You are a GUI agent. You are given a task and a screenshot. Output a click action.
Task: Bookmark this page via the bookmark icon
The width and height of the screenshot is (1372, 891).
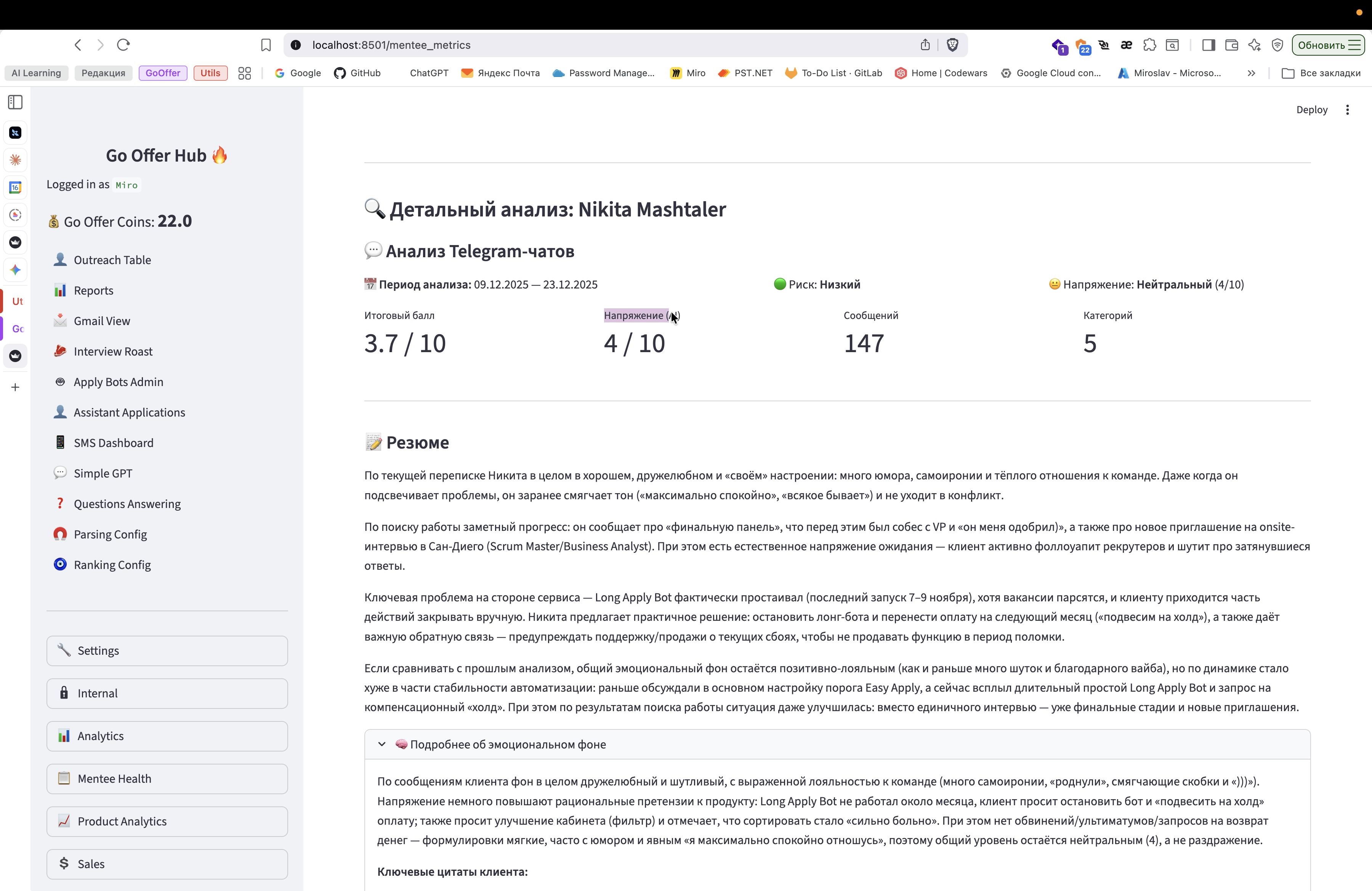coord(266,45)
